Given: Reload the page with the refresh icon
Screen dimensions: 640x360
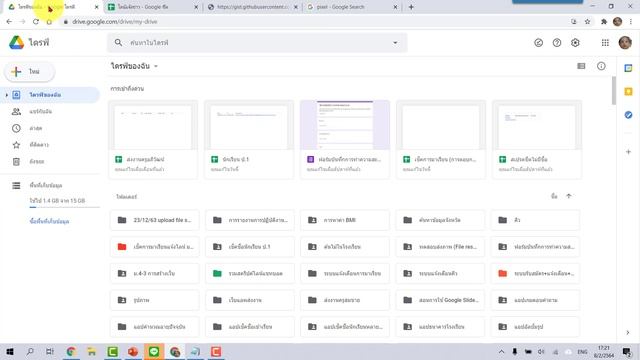Looking at the screenshot, I should click(36, 22).
